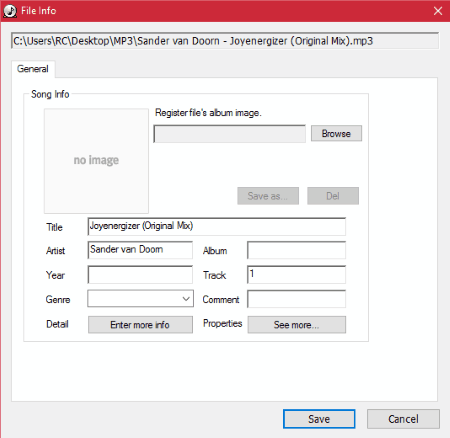
Task: Open Enter more info detail button
Action: [x=140, y=325]
